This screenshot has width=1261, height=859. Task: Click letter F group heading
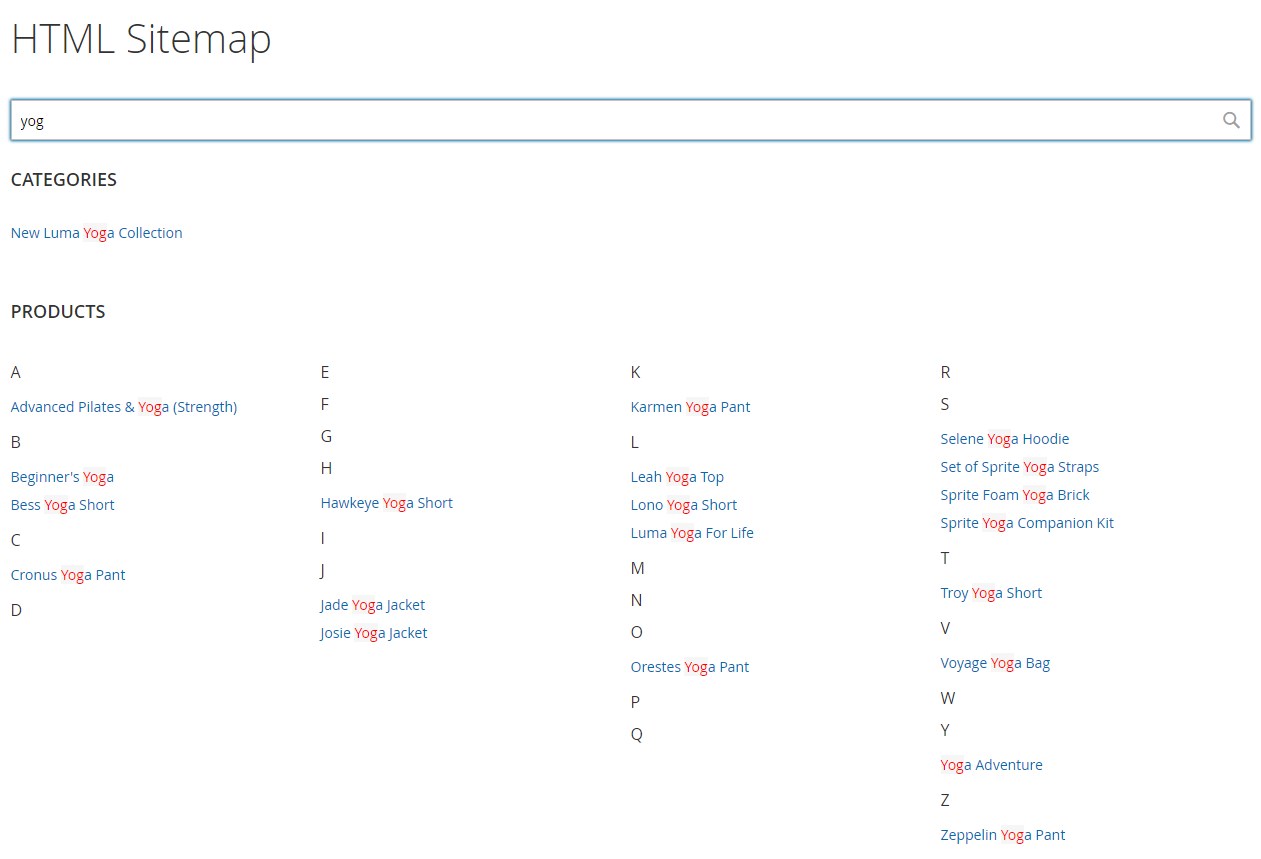[325, 404]
